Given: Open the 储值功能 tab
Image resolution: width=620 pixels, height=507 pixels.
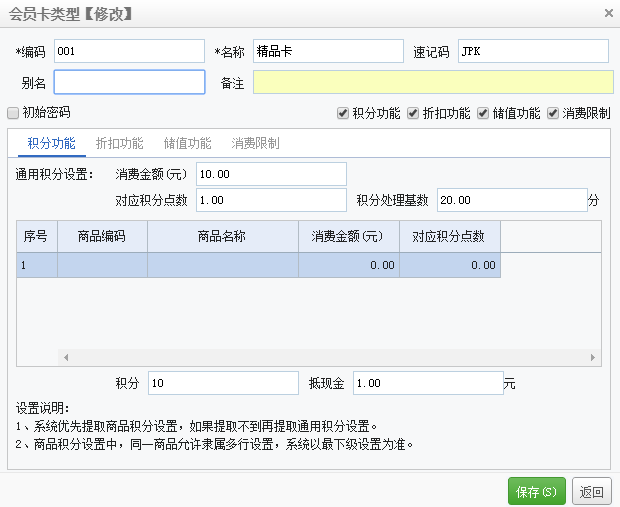Looking at the screenshot, I should click(187, 143).
